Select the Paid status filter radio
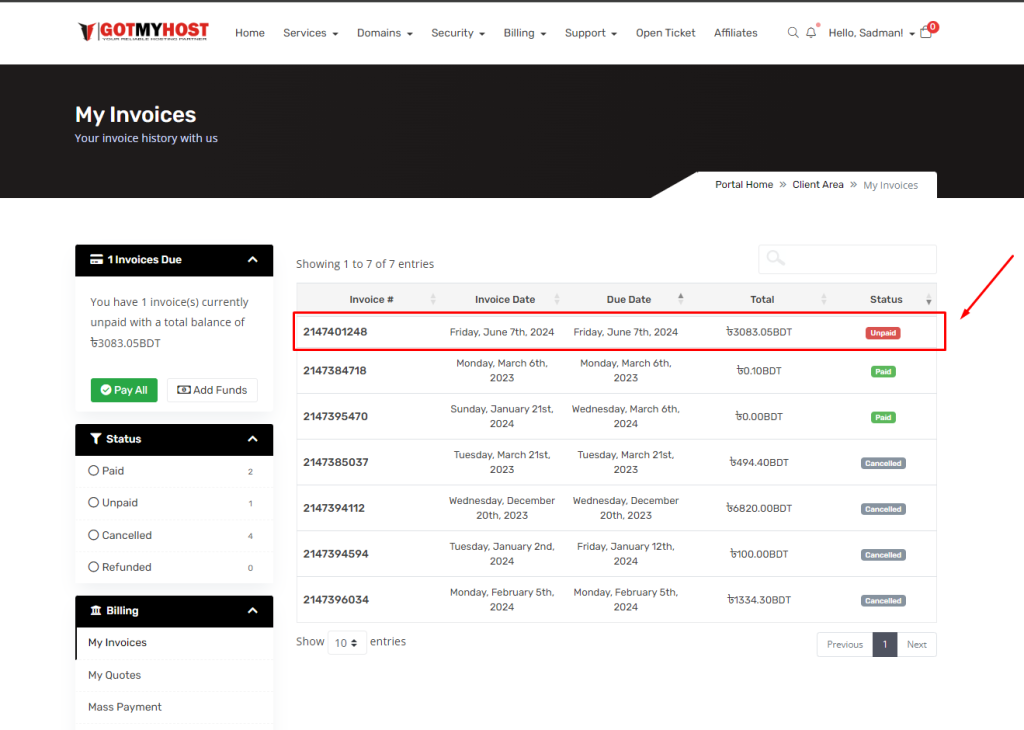 (94, 471)
